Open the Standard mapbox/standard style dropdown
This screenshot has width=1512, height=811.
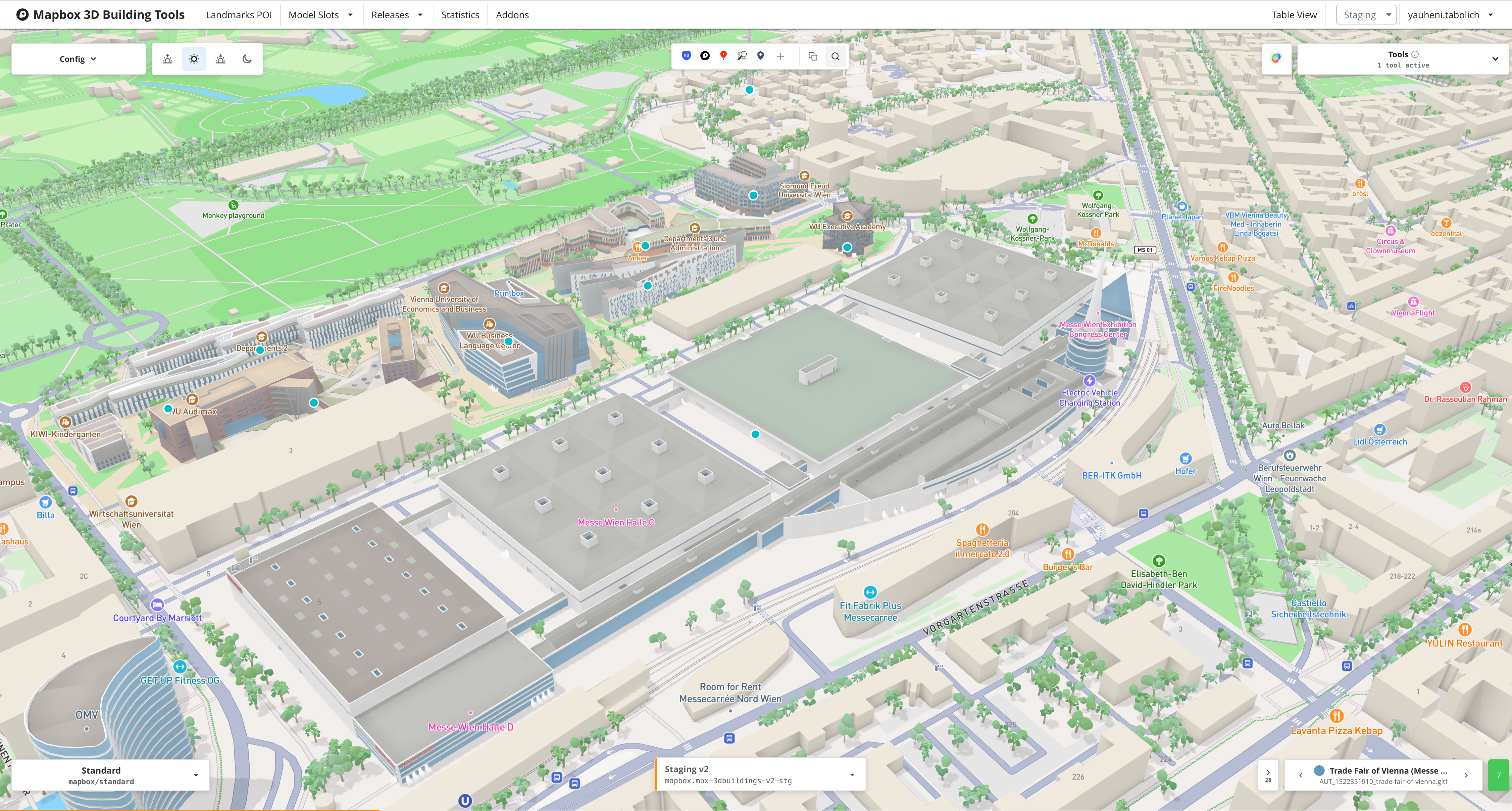[x=110, y=775]
